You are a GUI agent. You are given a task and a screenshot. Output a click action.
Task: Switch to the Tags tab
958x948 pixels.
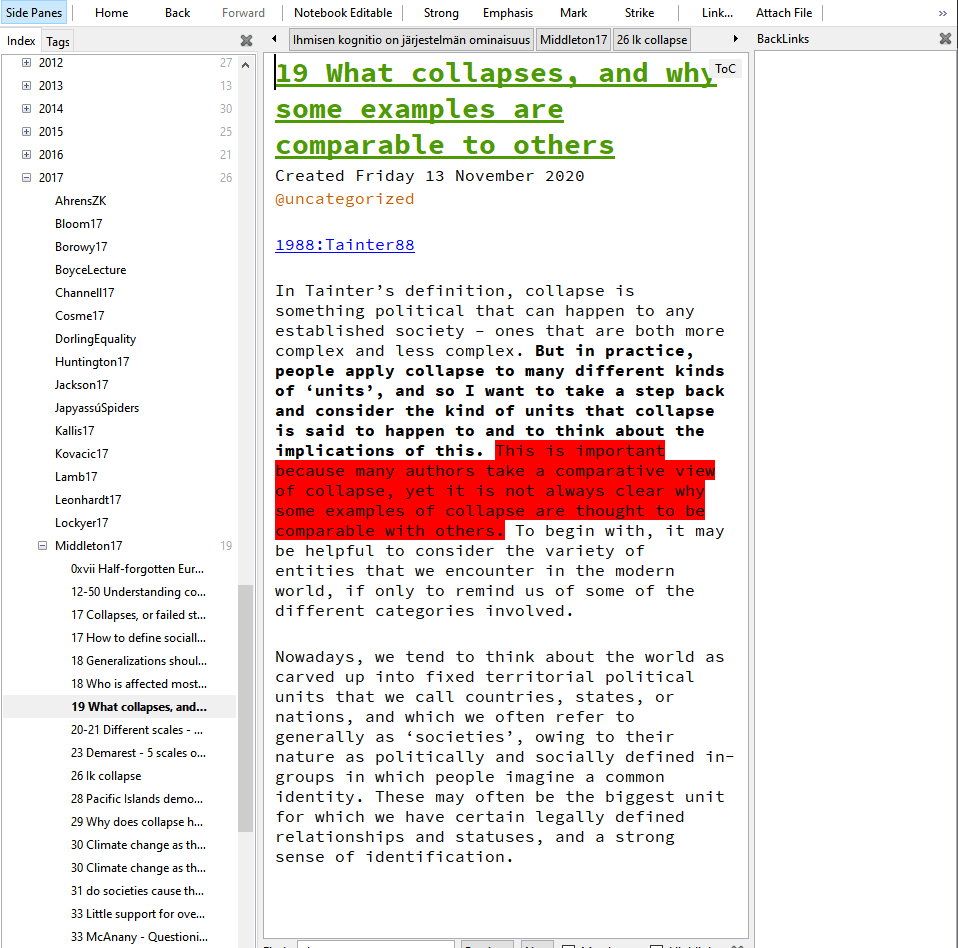(58, 41)
